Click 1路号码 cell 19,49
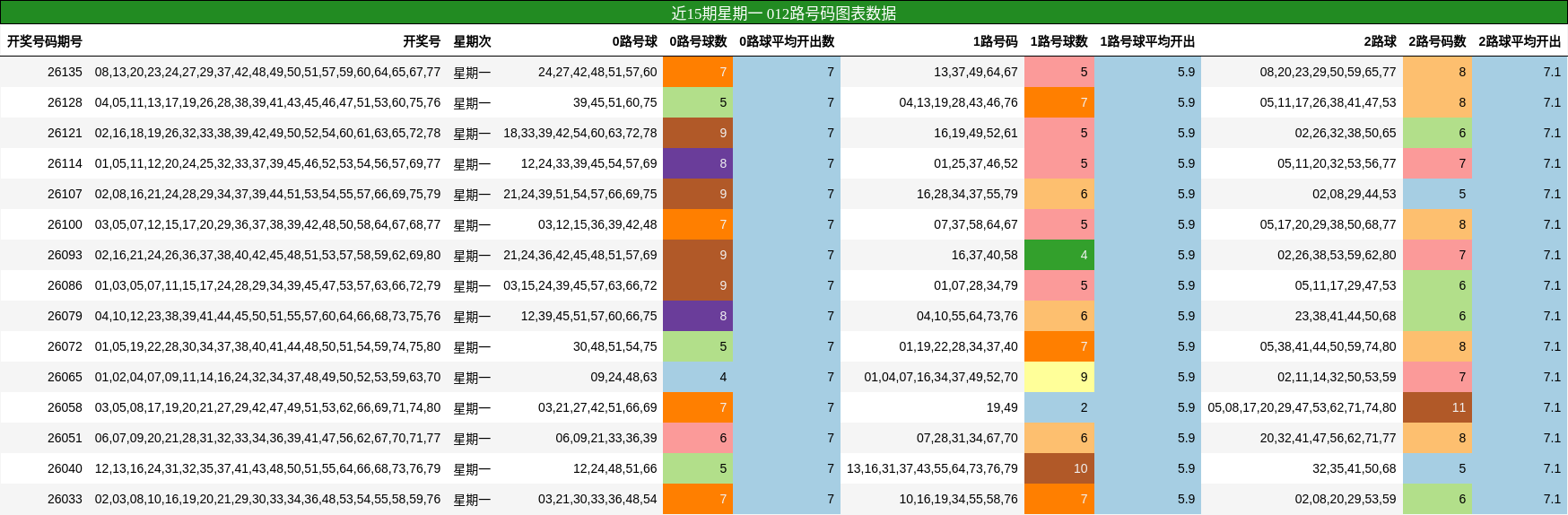1568x515 pixels. (1002, 407)
